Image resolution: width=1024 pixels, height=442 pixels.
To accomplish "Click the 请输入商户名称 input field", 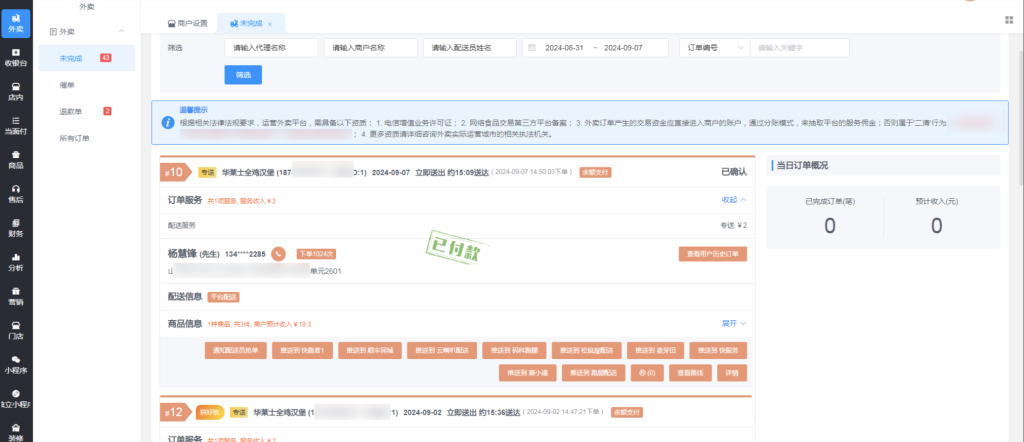I will click(369, 47).
